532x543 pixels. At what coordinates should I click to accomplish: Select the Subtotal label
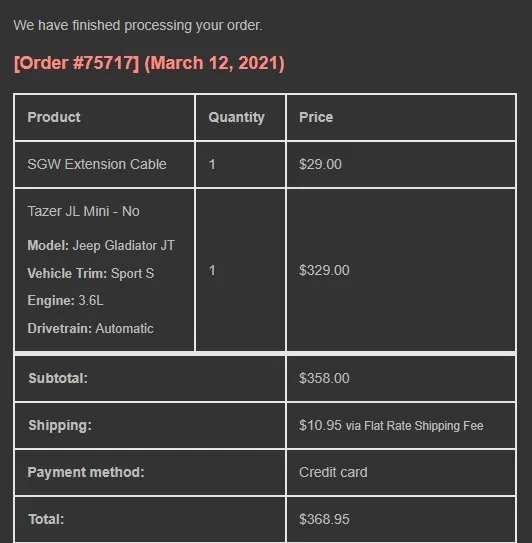tap(58, 378)
